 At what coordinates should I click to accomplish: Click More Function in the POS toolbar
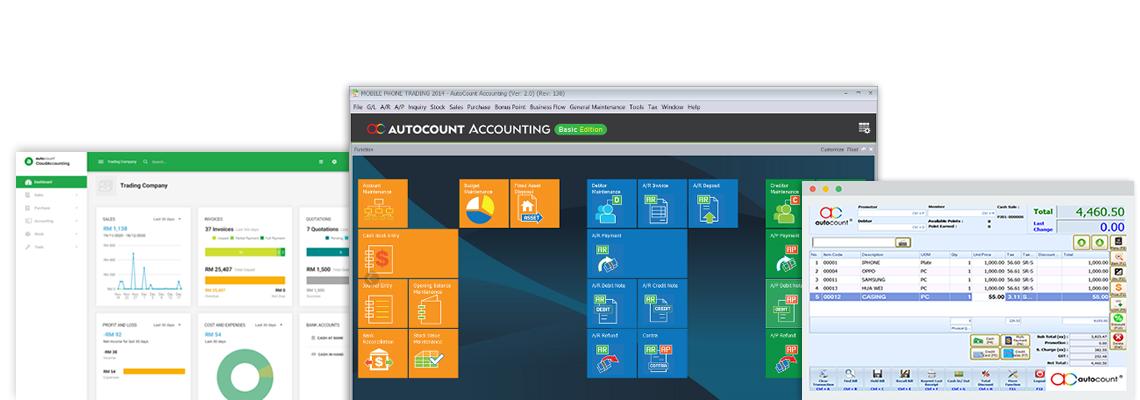(x=1012, y=379)
